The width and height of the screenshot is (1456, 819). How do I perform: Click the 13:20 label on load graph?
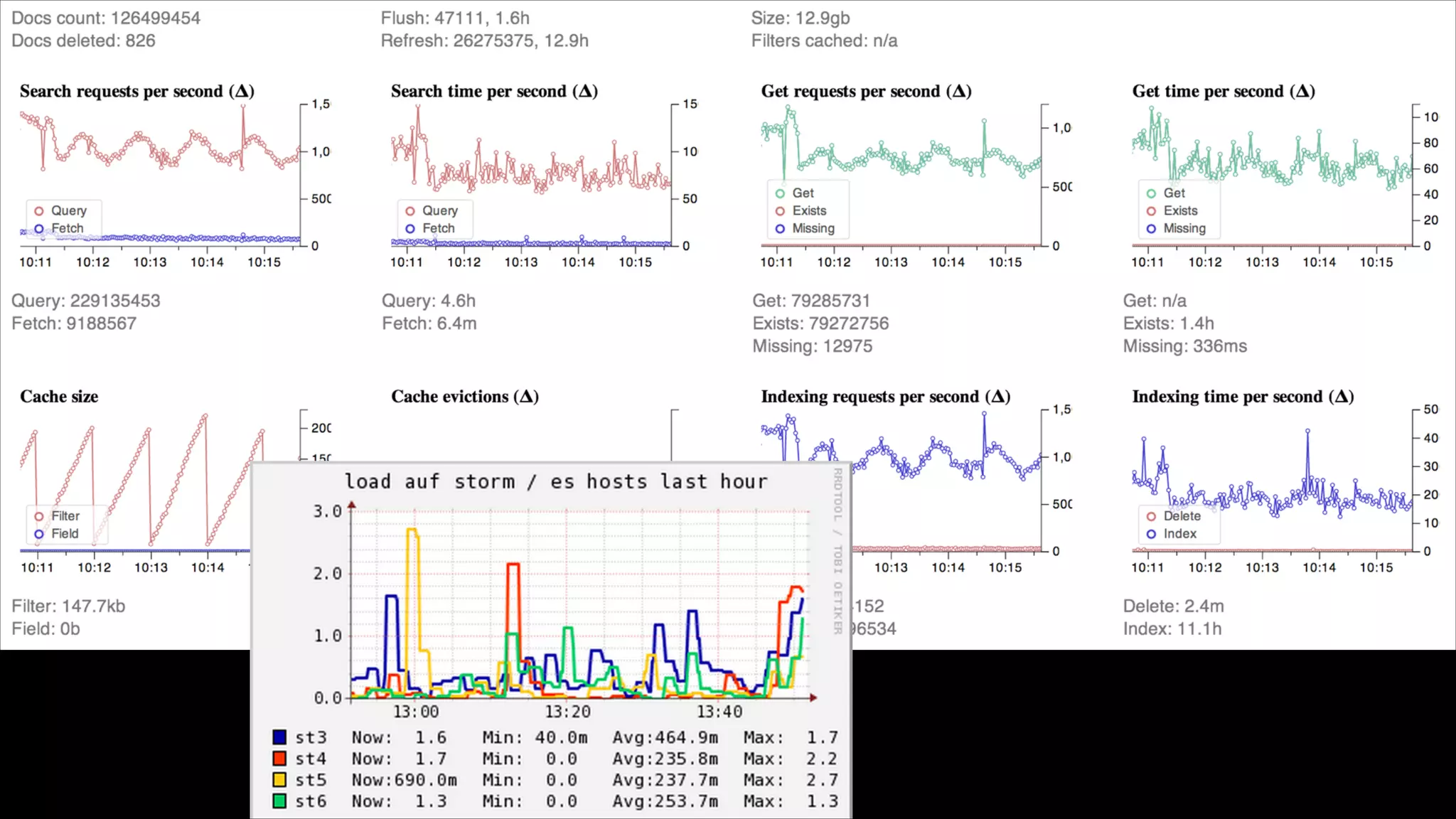click(567, 712)
